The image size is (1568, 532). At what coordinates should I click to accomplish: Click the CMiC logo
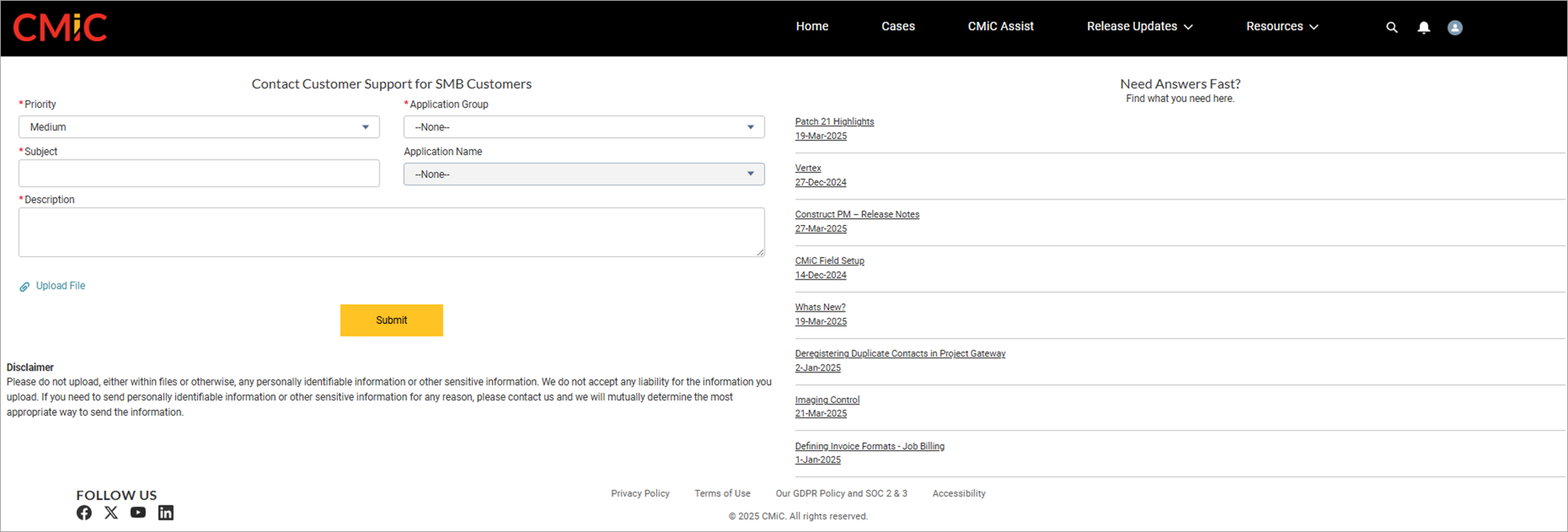[x=61, y=27]
